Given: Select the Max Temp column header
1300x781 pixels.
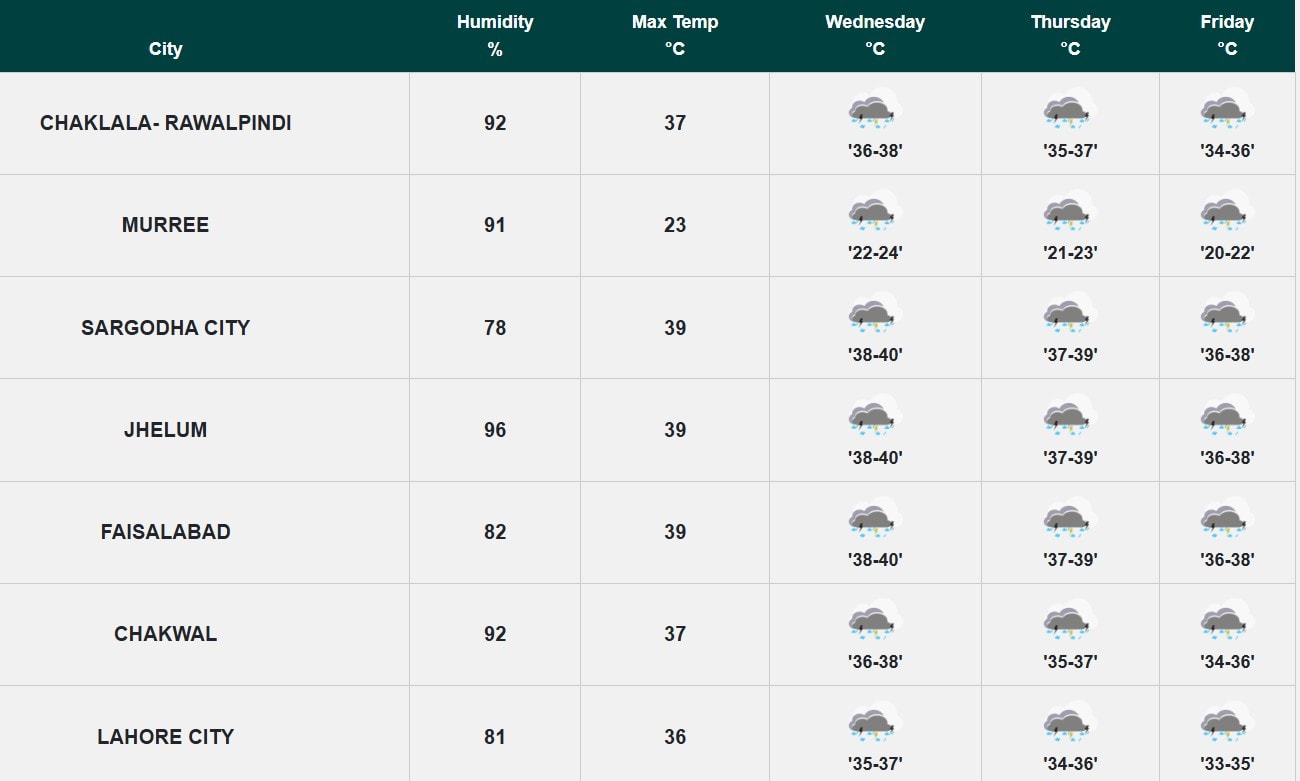Looking at the screenshot, I should (x=675, y=35).
